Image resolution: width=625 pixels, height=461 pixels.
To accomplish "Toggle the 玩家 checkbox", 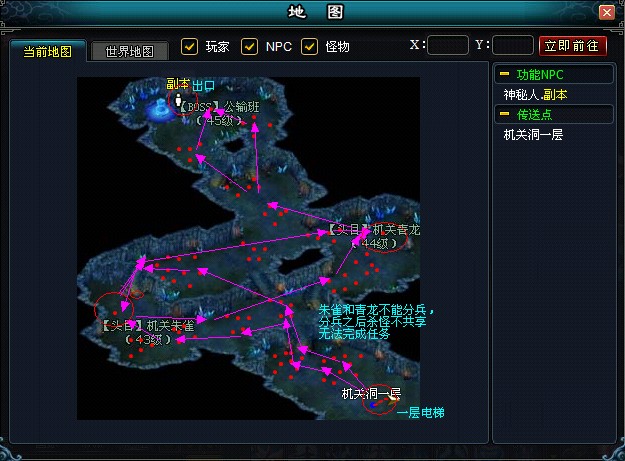I will pos(189,46).
